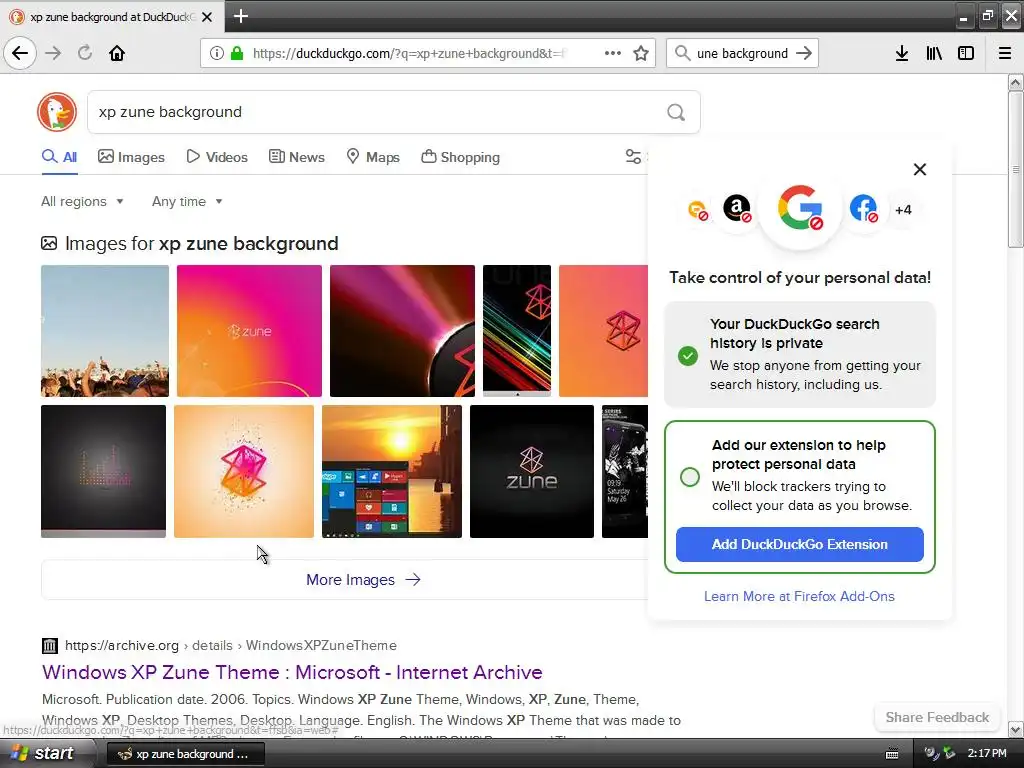Click the Facebook tracker icon in popup
This screenshot has width=1024, height=768.
(863, 209)
